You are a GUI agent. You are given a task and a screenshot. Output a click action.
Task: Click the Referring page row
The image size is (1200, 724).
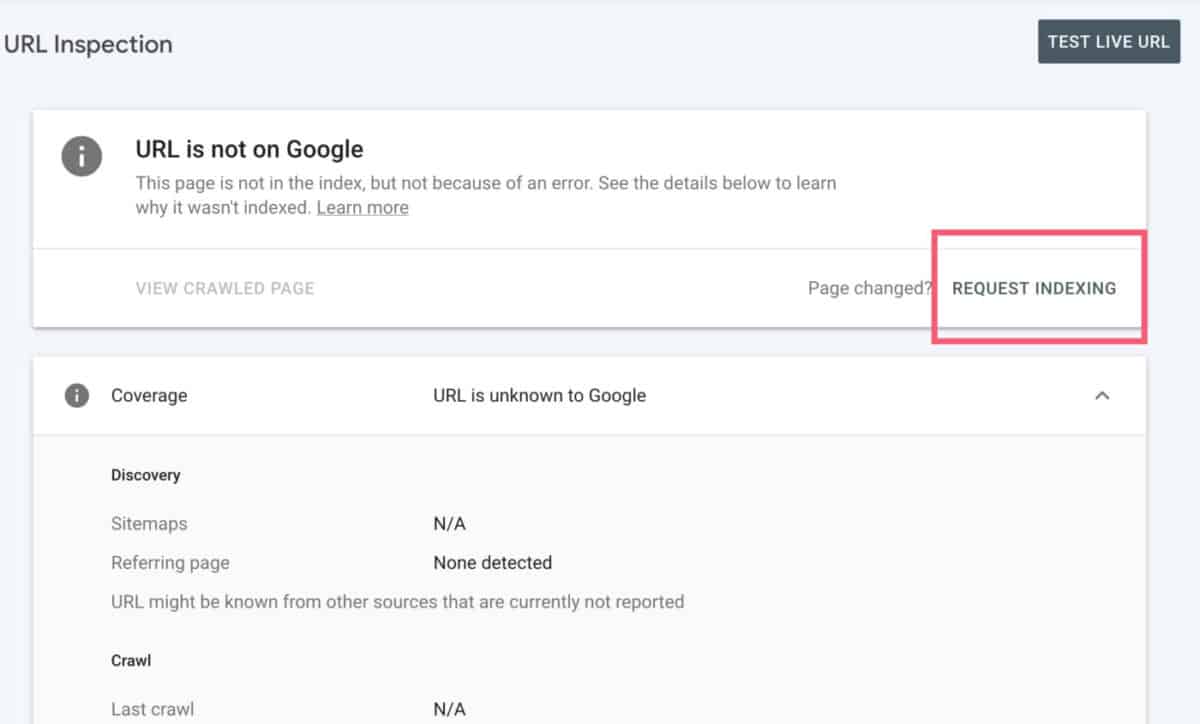pyautogui.click(x=170, y=562)
